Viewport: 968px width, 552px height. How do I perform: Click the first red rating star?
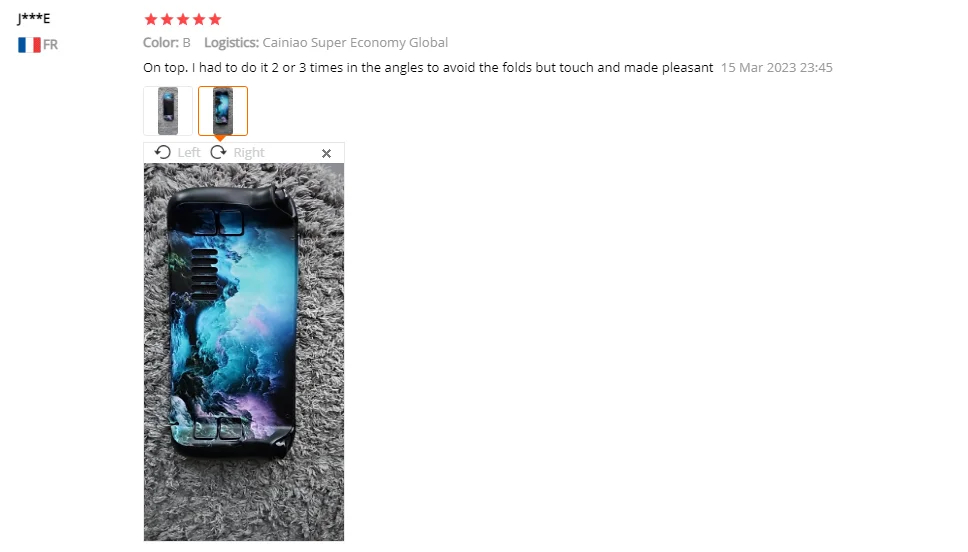click(151, 19)
